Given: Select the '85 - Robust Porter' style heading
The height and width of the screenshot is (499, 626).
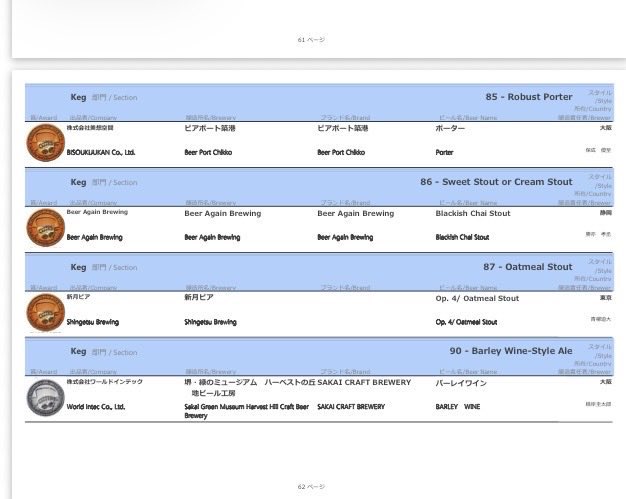Looking at the screenshot, I should point(529,97).
